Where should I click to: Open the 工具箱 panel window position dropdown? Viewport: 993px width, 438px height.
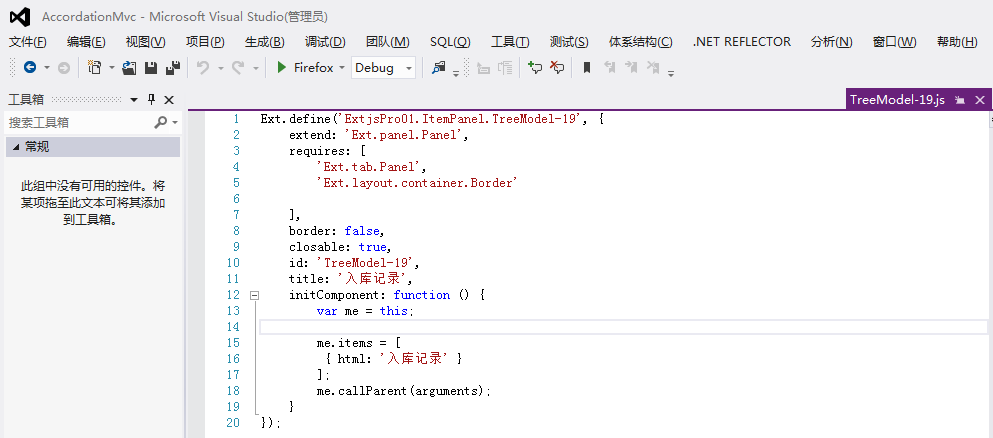(x=134, y=100)
